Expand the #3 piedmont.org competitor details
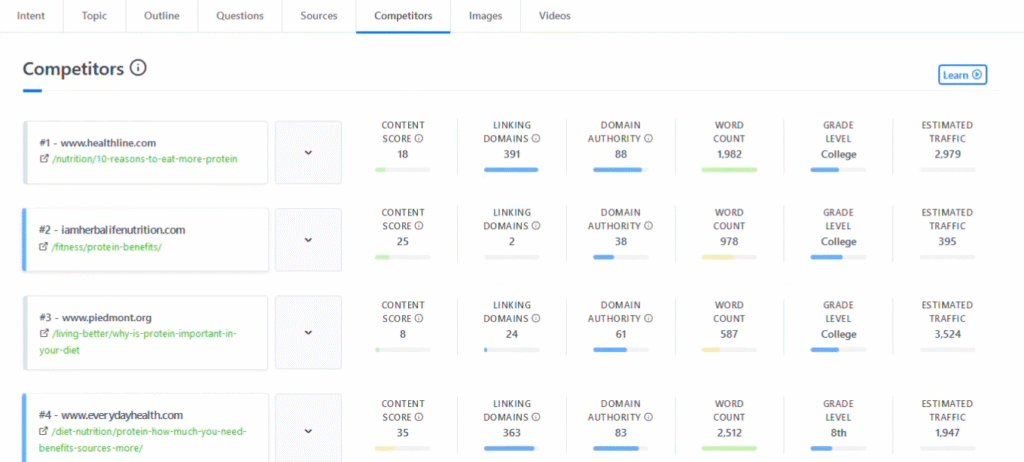The image size is (1024, 462). [308, 333]
